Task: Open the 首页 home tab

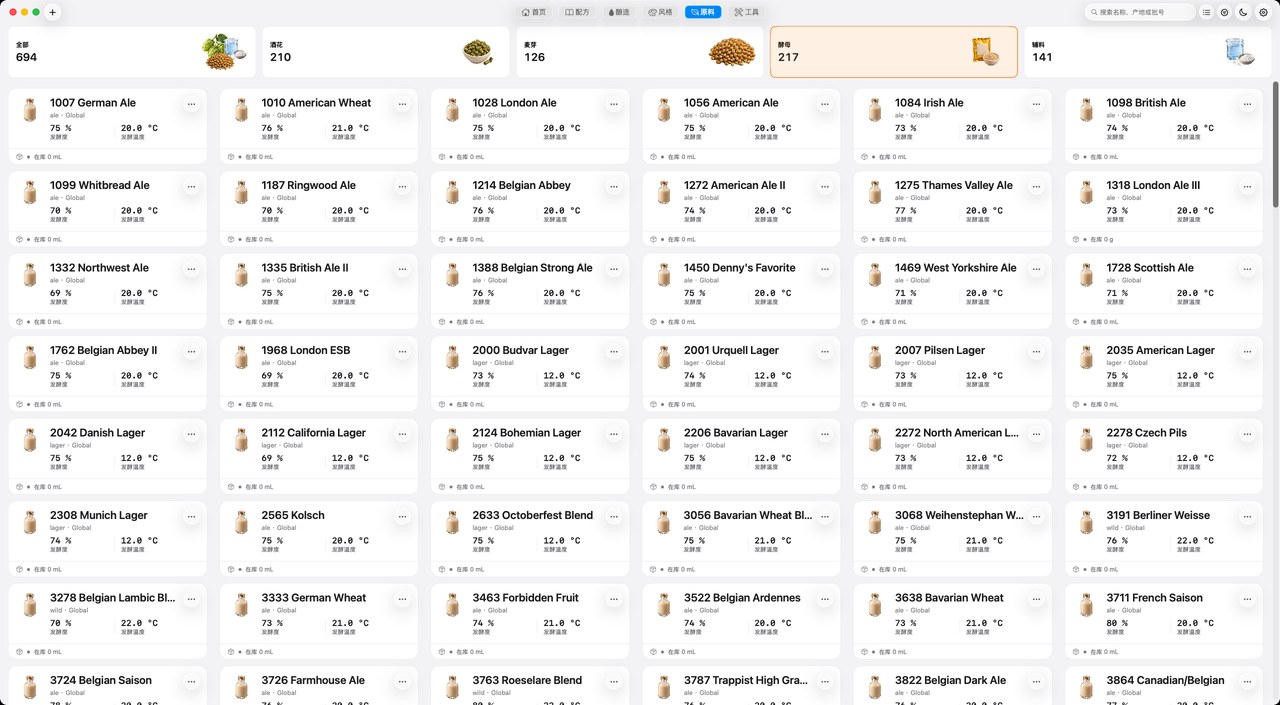Action: (534, 12)
